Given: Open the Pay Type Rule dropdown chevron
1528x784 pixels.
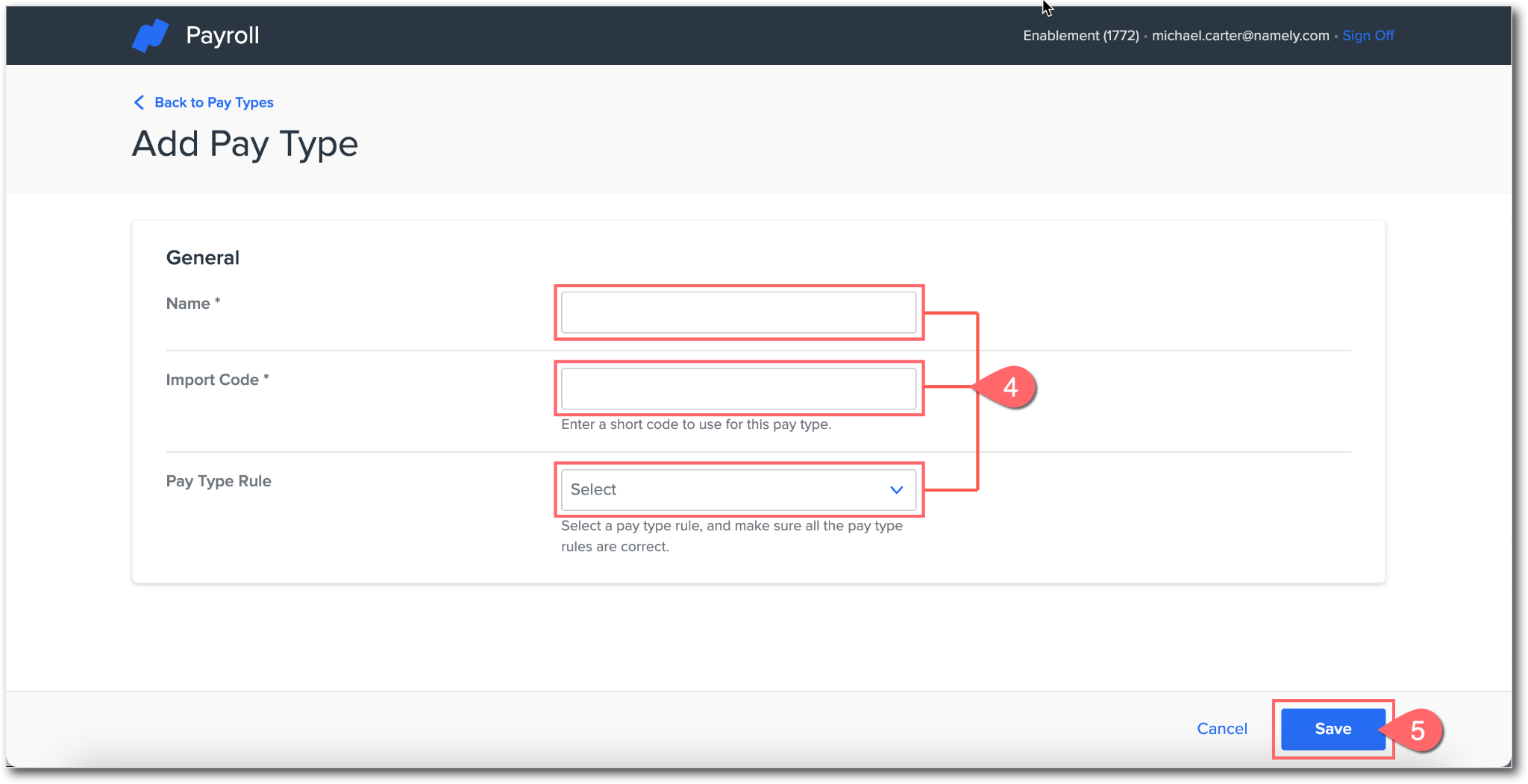Looking at the screenshot, I should pos(895,490).
